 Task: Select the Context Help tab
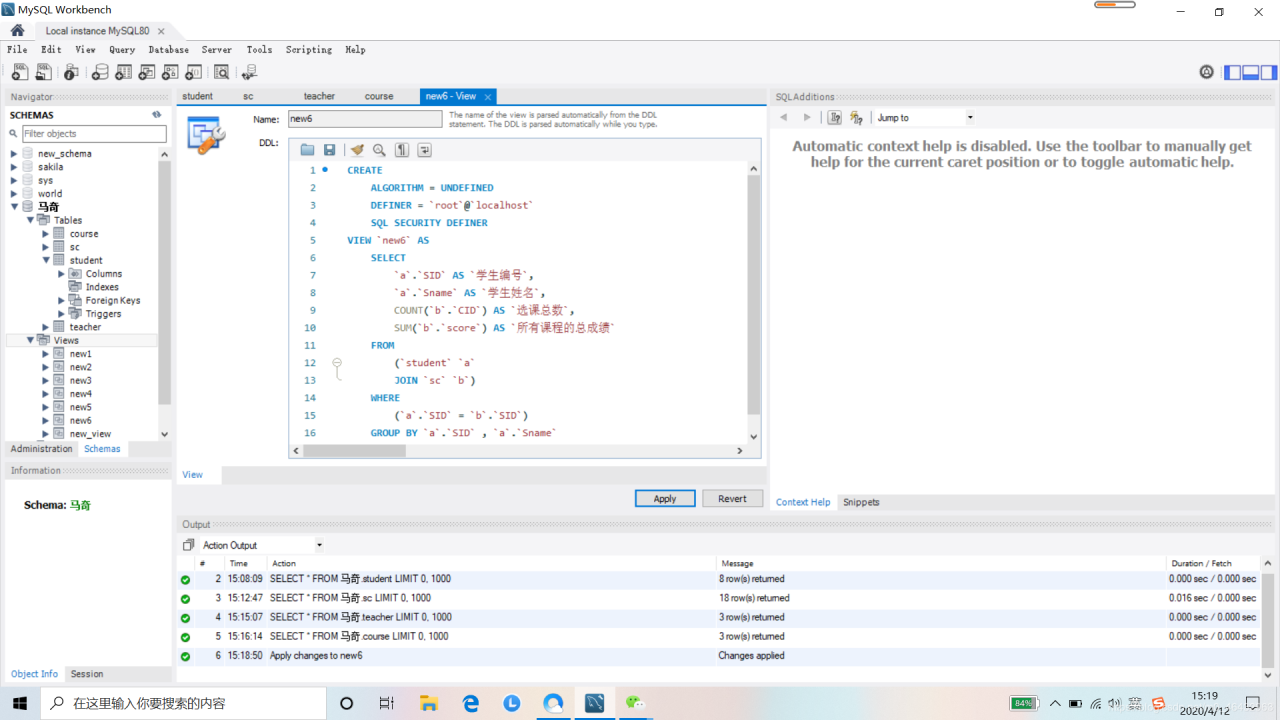(x=803, y=502)
